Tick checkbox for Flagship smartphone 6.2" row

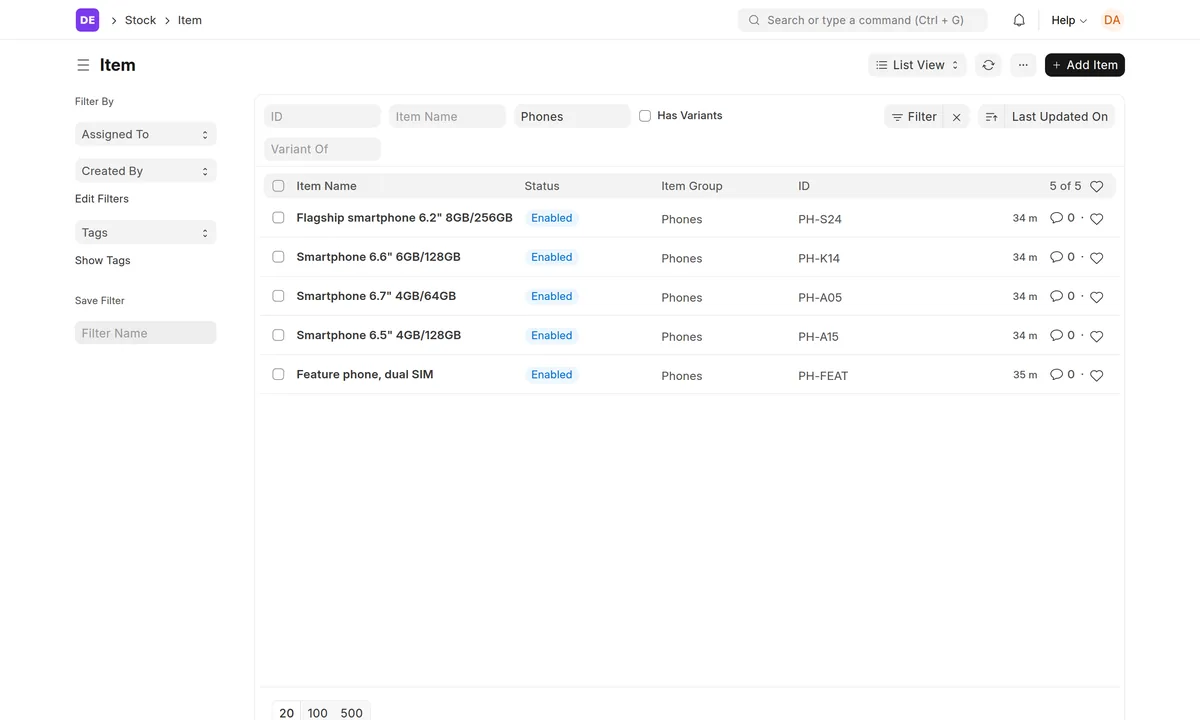point(278,218)
